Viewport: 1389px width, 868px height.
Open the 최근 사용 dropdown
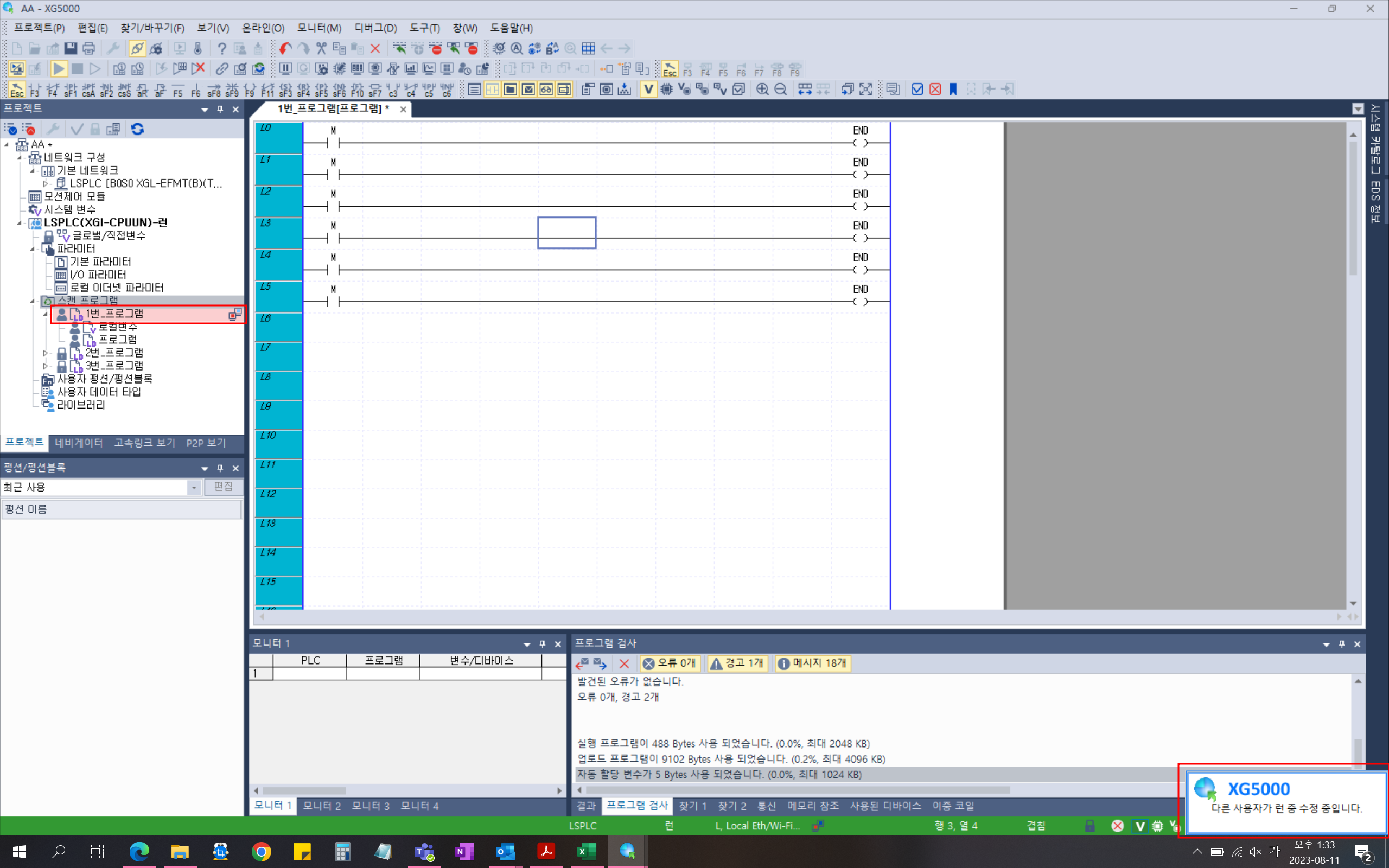pos(194,487)
